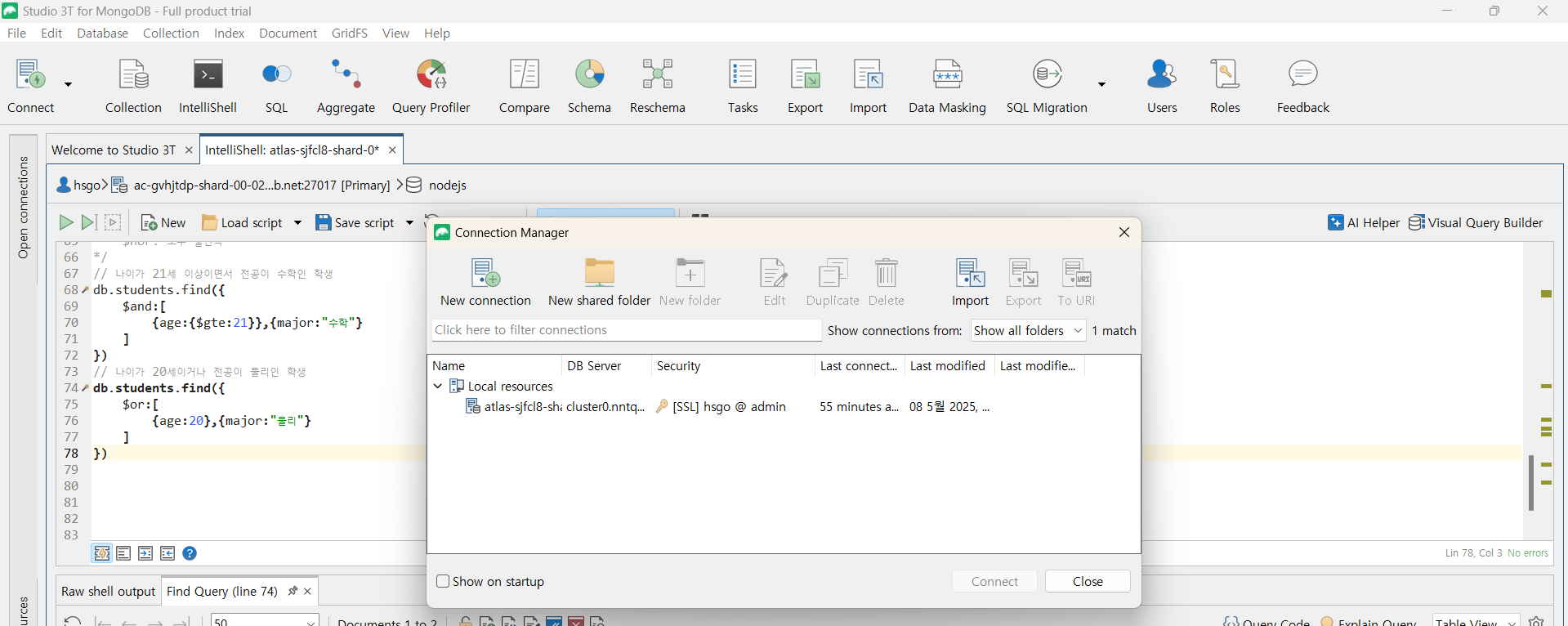The height and width of the screenshot is (626, 1568).
Task: Open the Tasks manager
Action: point(743,85)
